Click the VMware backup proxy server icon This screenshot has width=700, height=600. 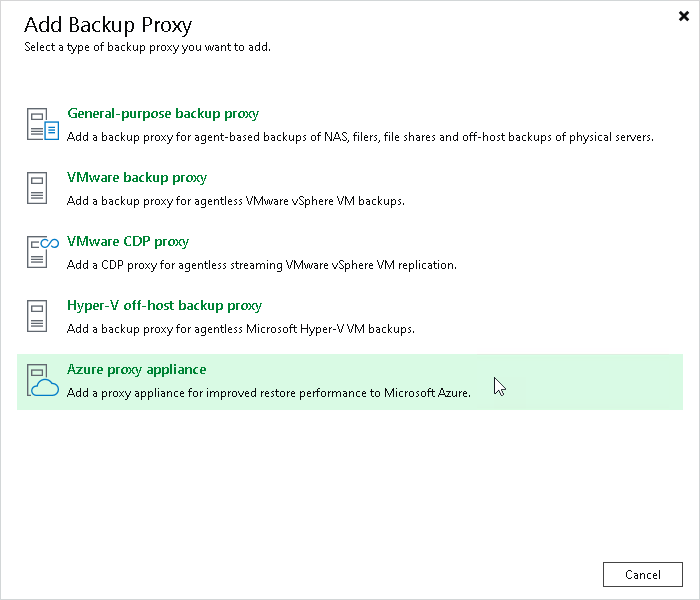tap(37, 188)
